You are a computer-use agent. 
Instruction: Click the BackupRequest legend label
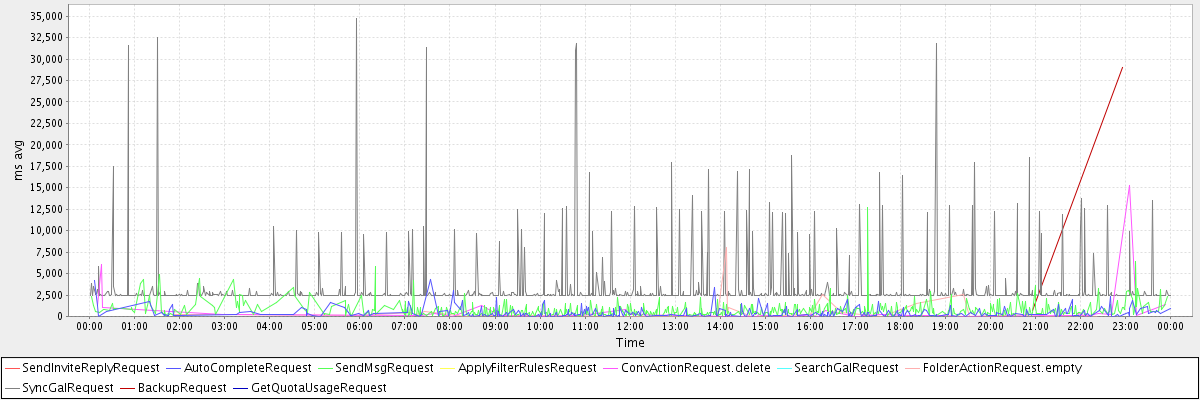182,387
